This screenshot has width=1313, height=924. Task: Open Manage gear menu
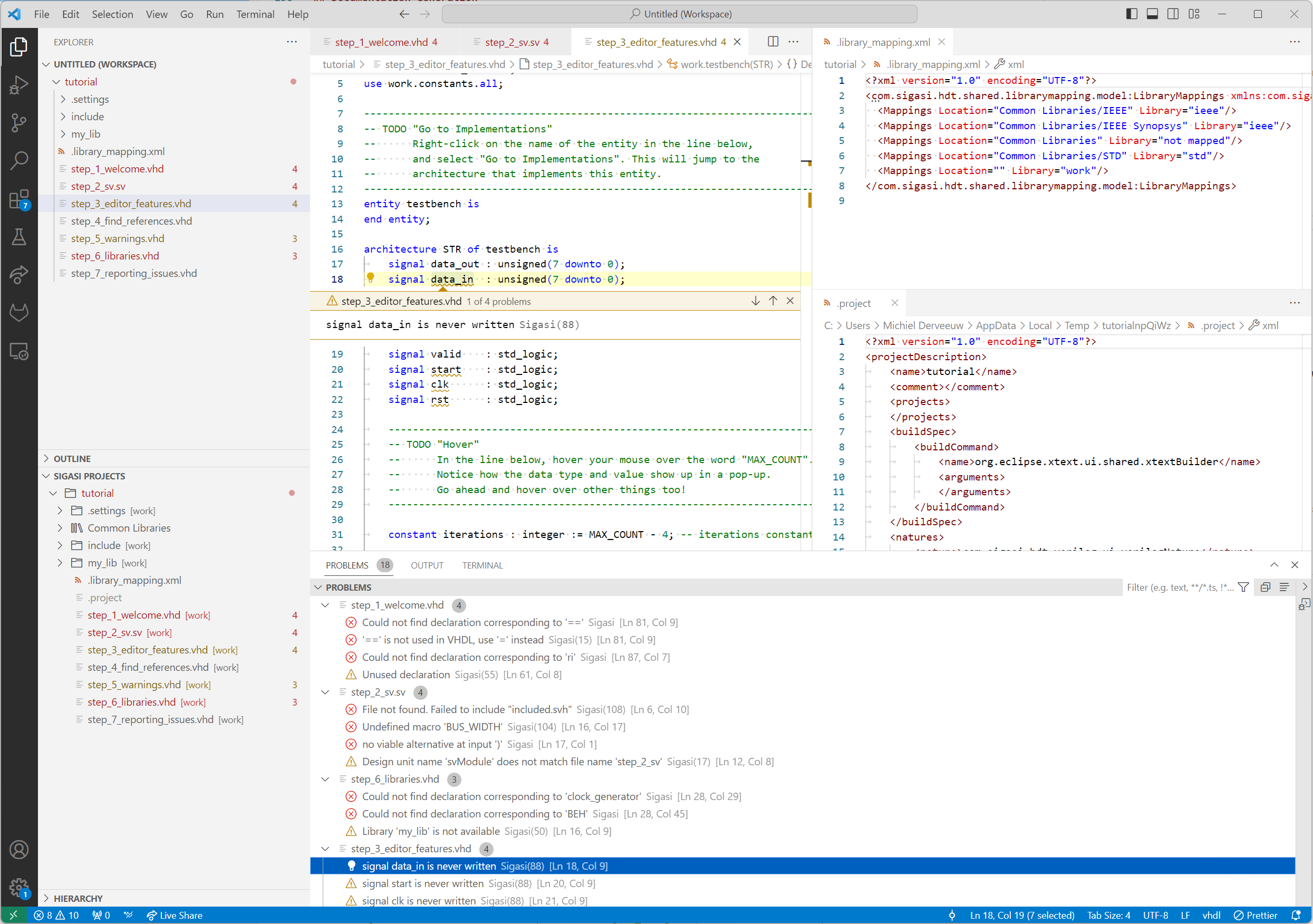pos(19,888)
